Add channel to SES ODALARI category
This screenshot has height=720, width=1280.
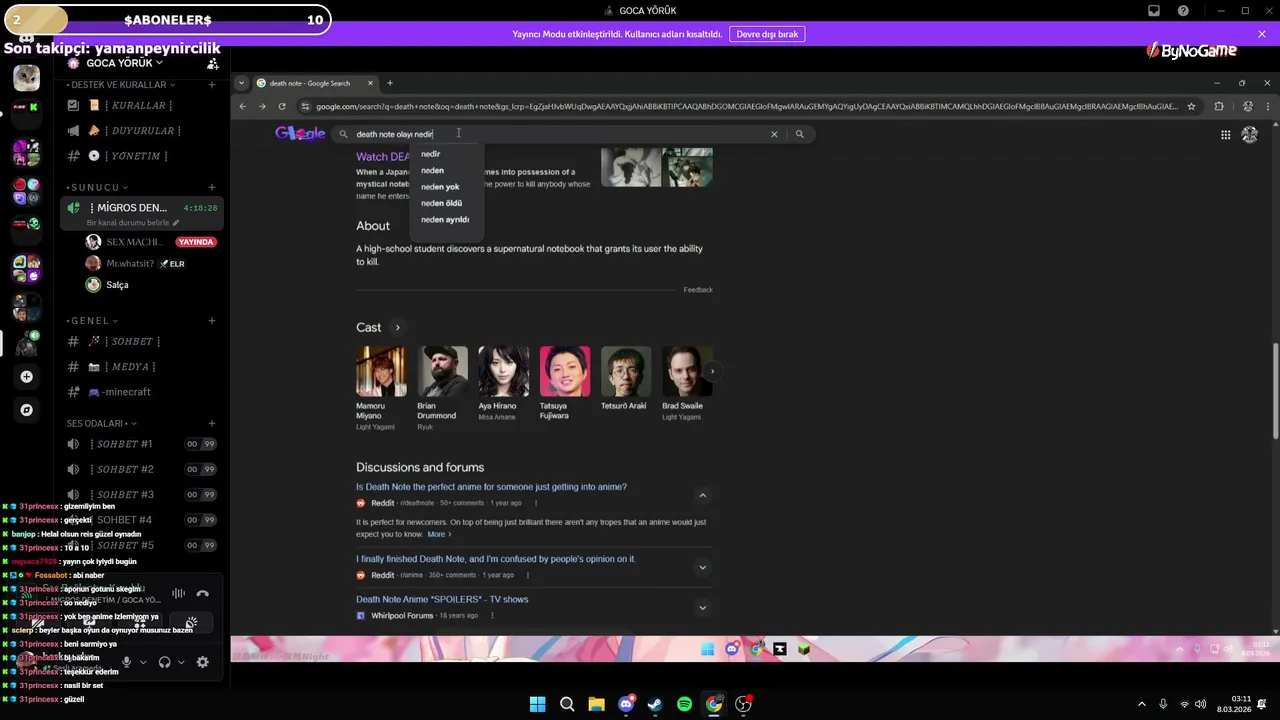coord(212,423)
